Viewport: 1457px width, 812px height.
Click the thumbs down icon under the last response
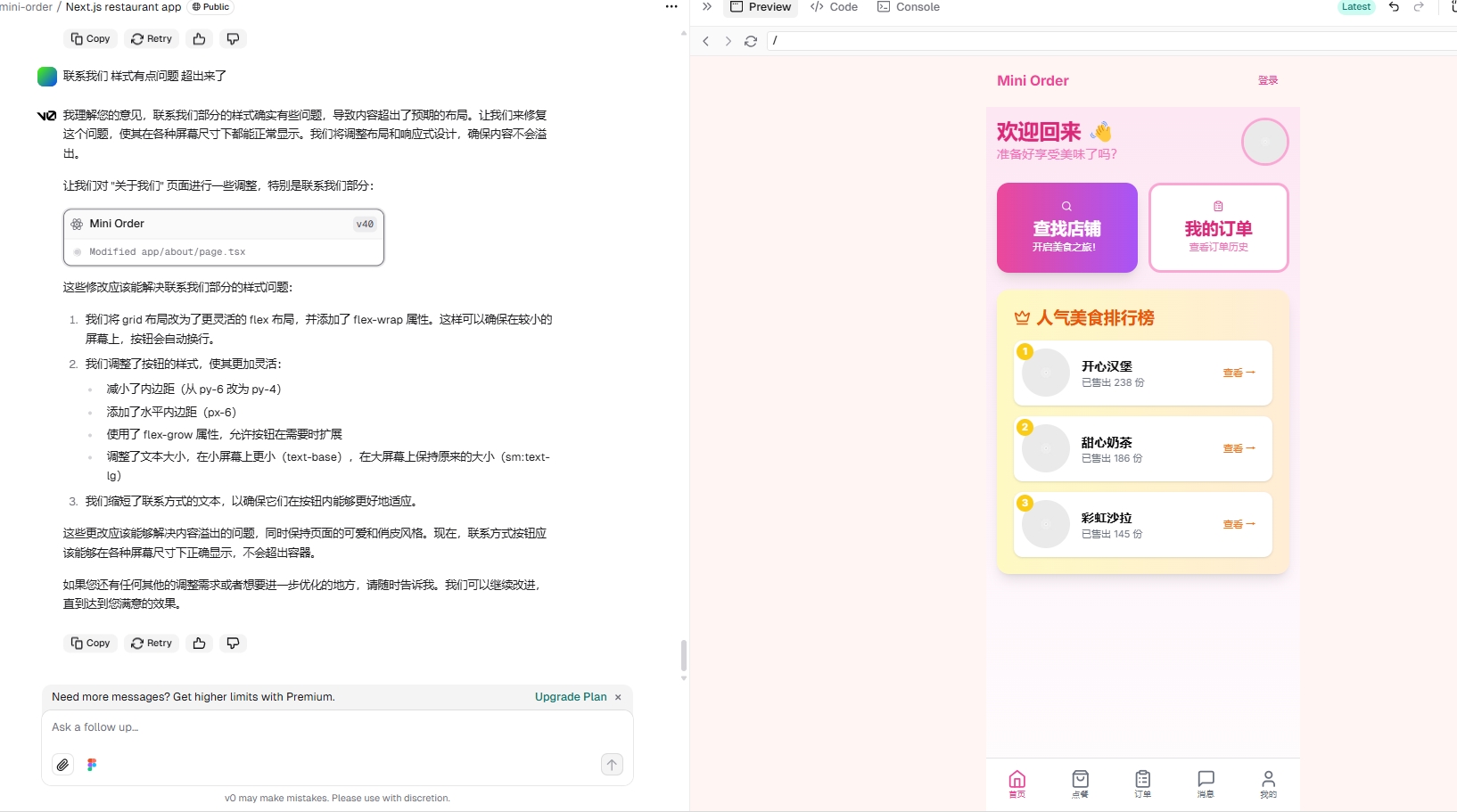233,643
